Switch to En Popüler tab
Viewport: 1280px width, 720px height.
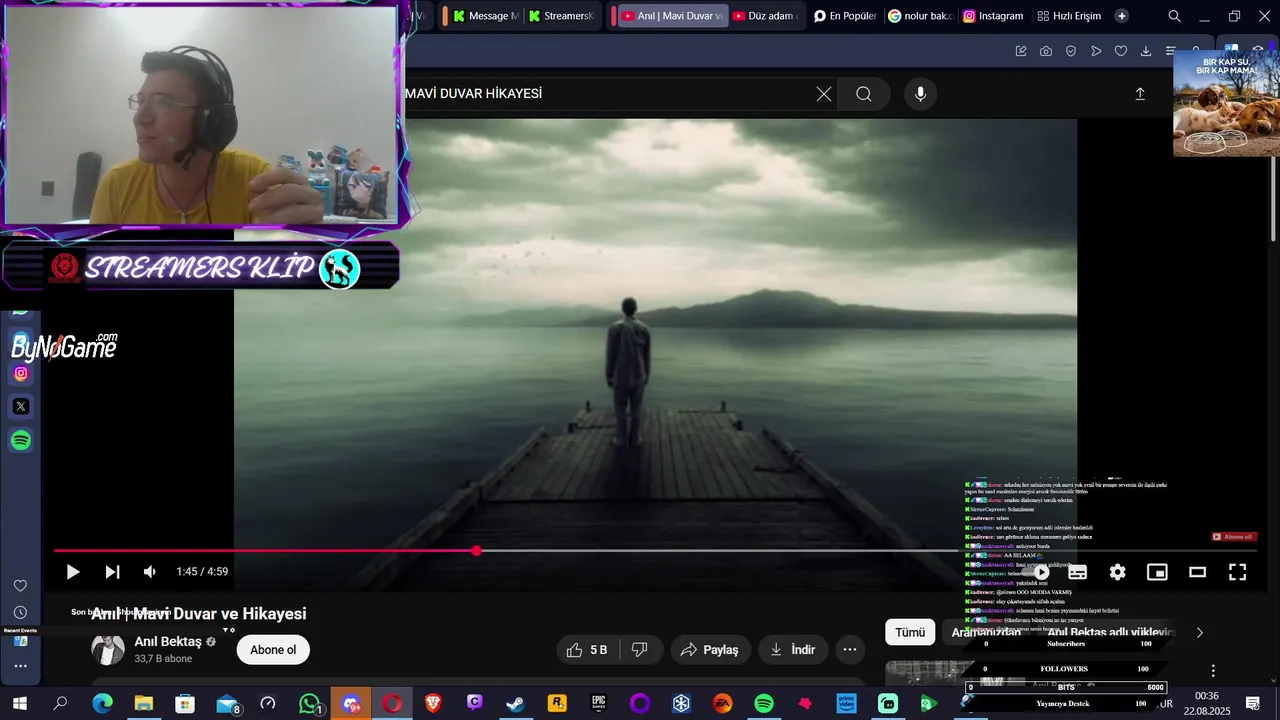point(845,16)
